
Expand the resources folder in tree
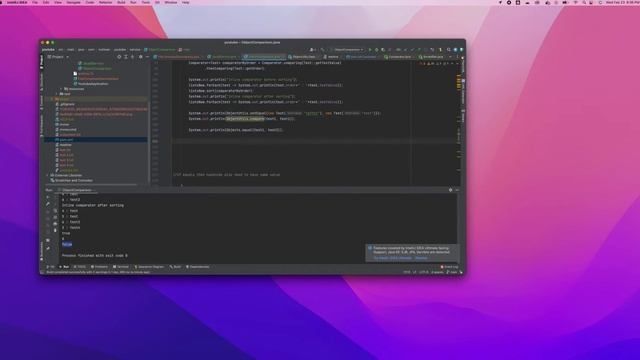(61, 89)
